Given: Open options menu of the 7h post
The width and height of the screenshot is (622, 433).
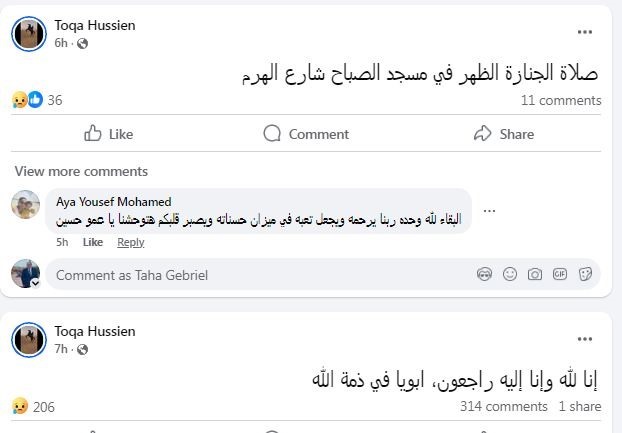Looking at the screenshot, I should coord(585,339).
